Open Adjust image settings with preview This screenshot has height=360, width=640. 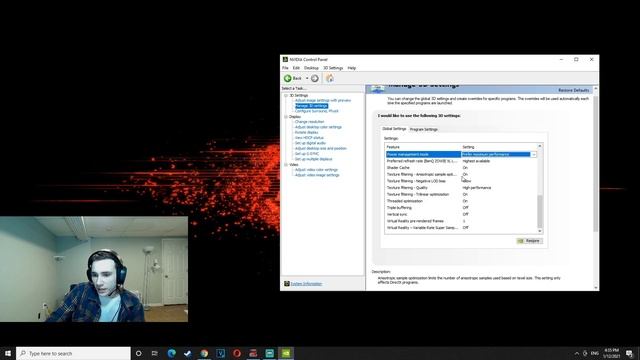click(323, 100)
